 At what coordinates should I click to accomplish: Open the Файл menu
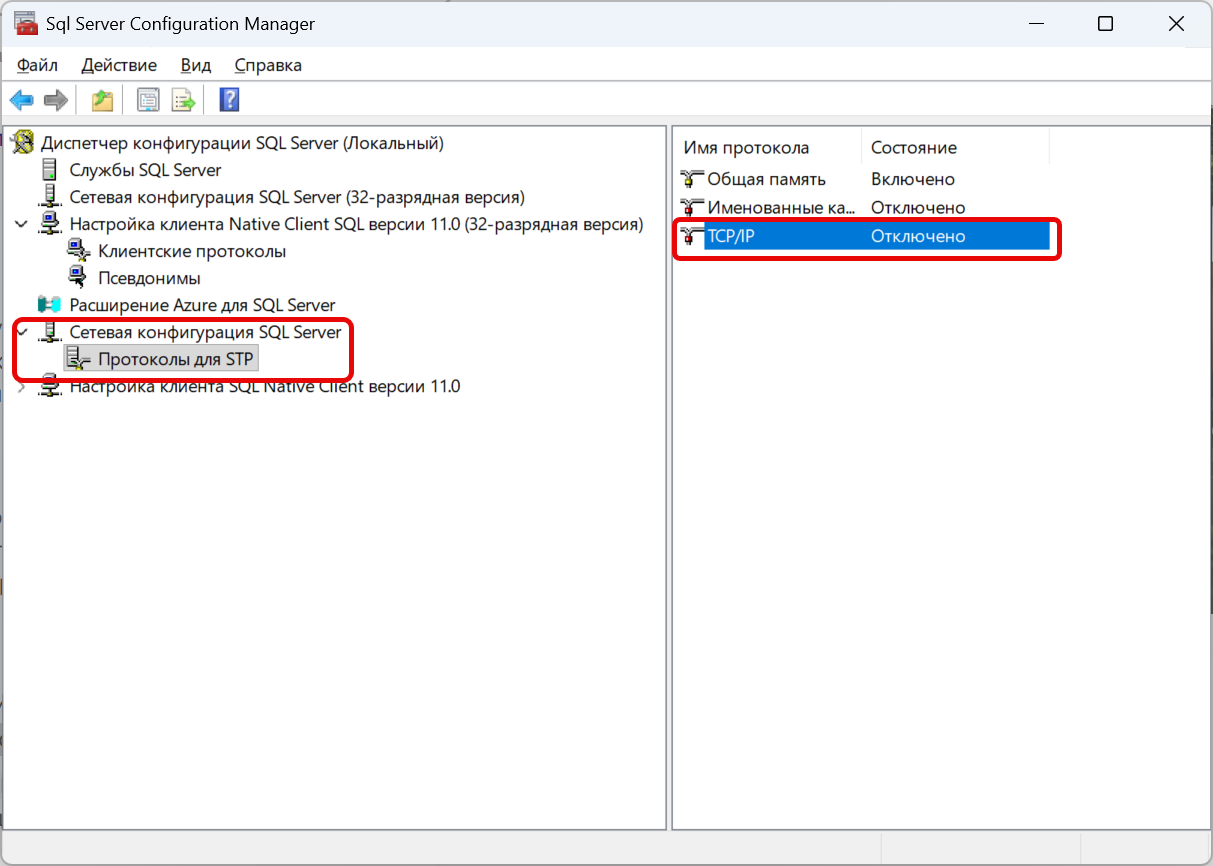(37, 65)
